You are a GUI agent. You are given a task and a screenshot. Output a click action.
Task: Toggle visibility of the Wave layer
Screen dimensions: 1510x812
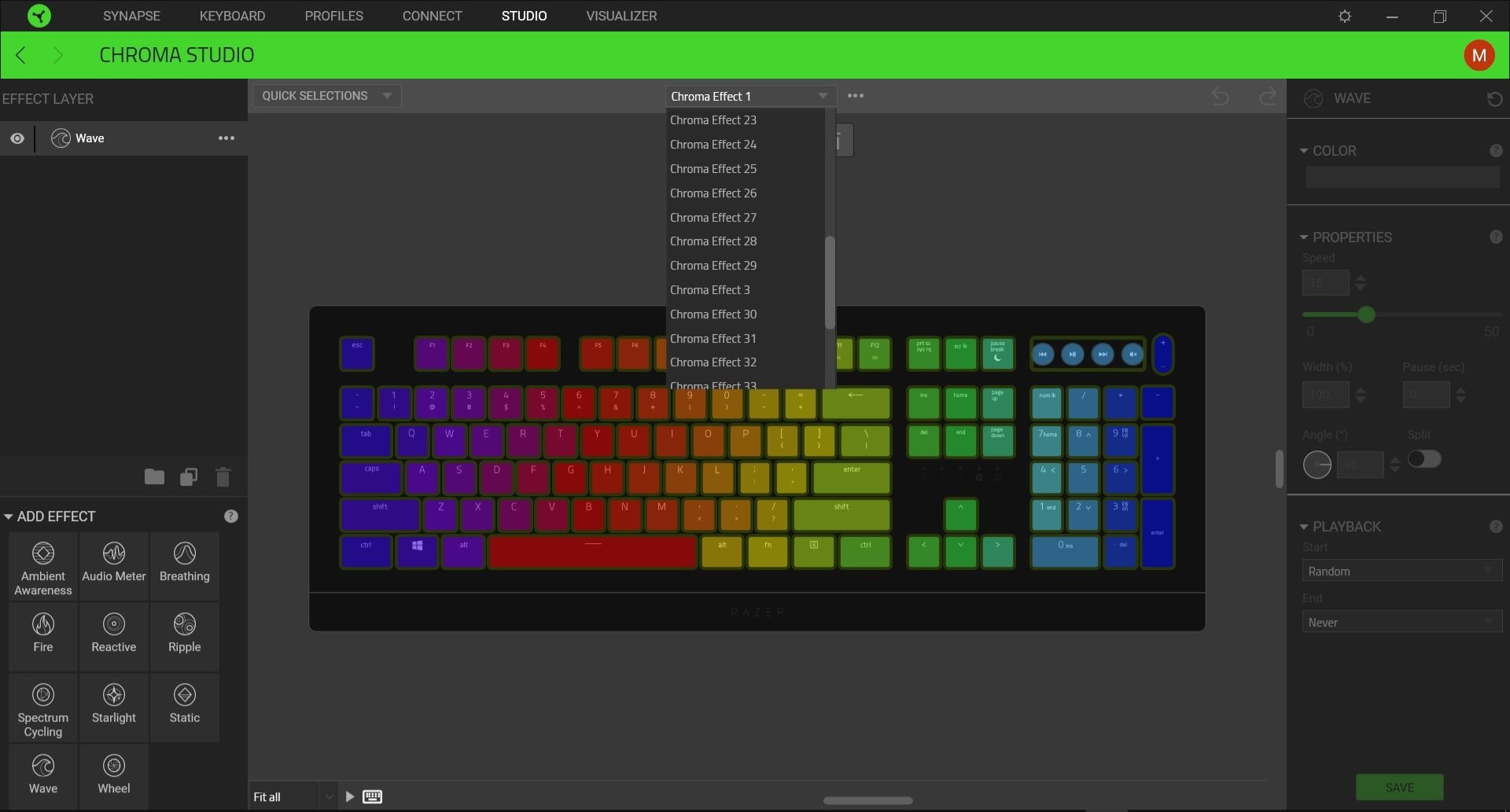[x=17, y=138]
